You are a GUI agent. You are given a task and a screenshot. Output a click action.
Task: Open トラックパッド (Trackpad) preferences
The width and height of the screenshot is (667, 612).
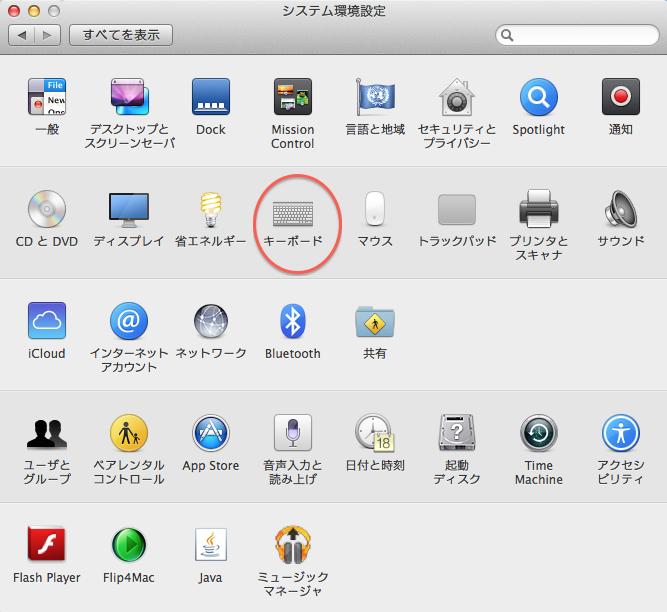457,209
